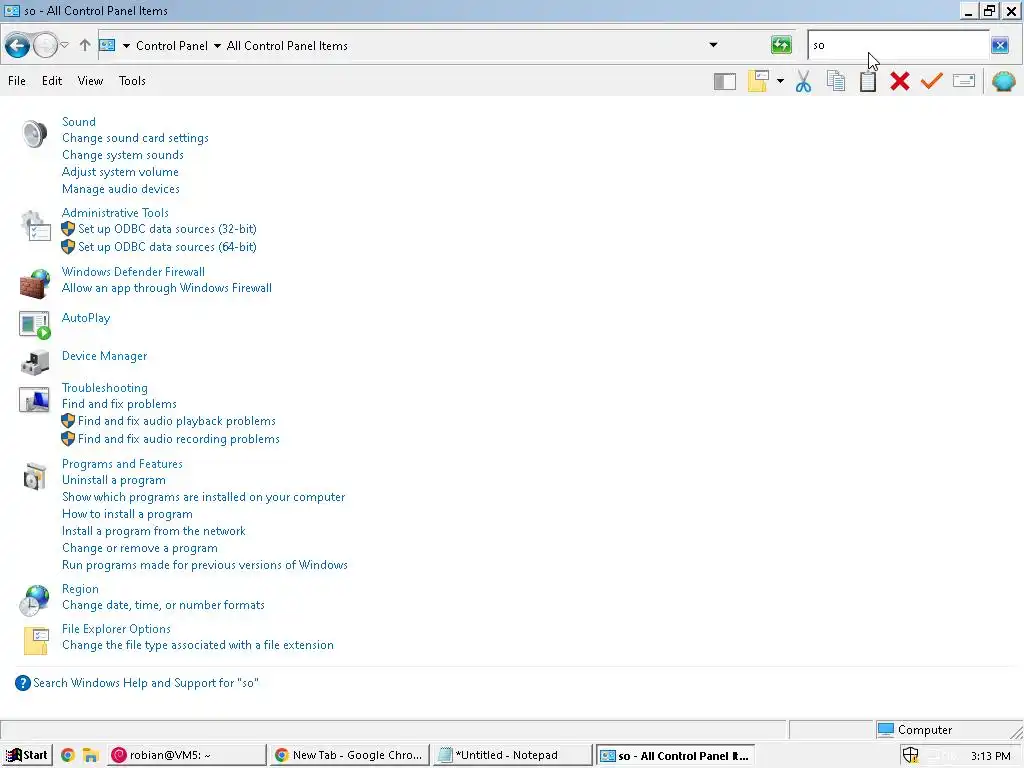Image resolution: width=1024 pixels, height=768 pixels.
Task: Open Set up ODBC data sources (32-bit)
Action: (167, 229)
